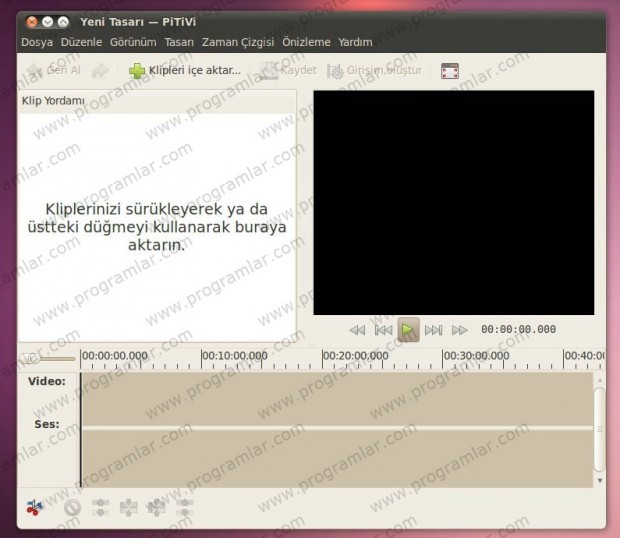Minimize the PiTiVi window

pos(47,22)
